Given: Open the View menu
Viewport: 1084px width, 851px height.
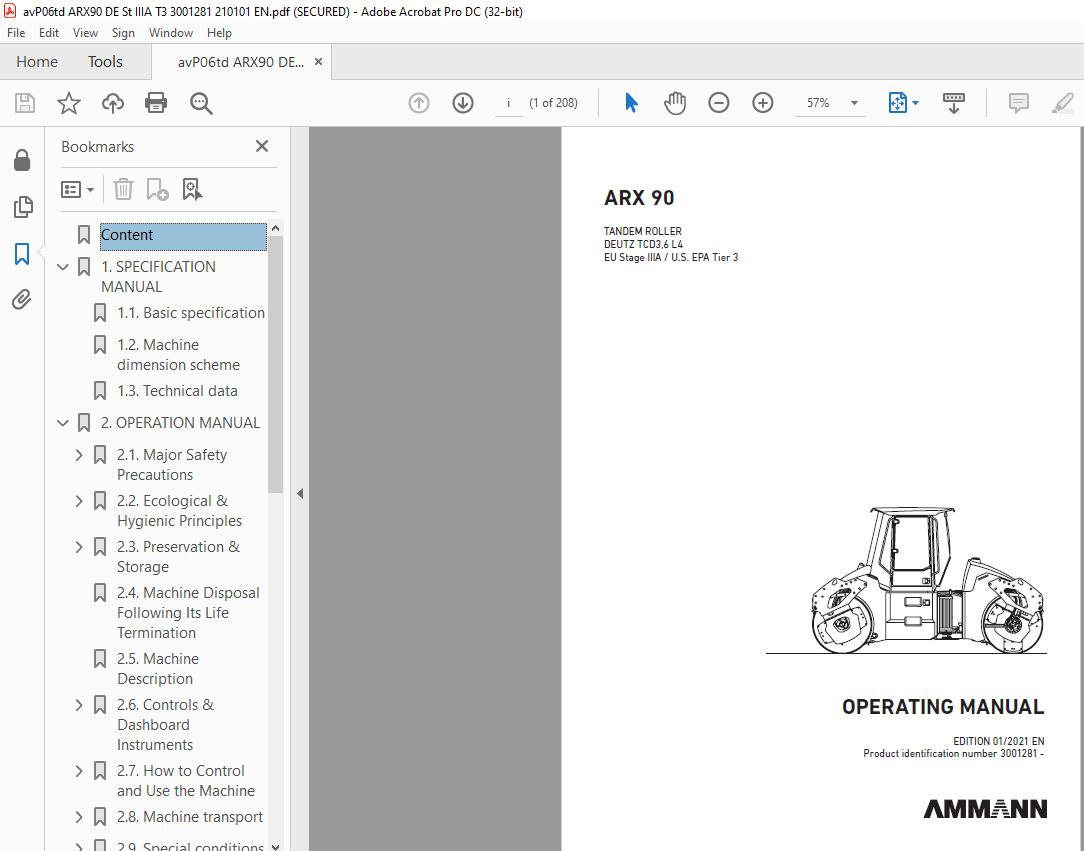Looking at the screenshot, I should click(x=85, y=32).
